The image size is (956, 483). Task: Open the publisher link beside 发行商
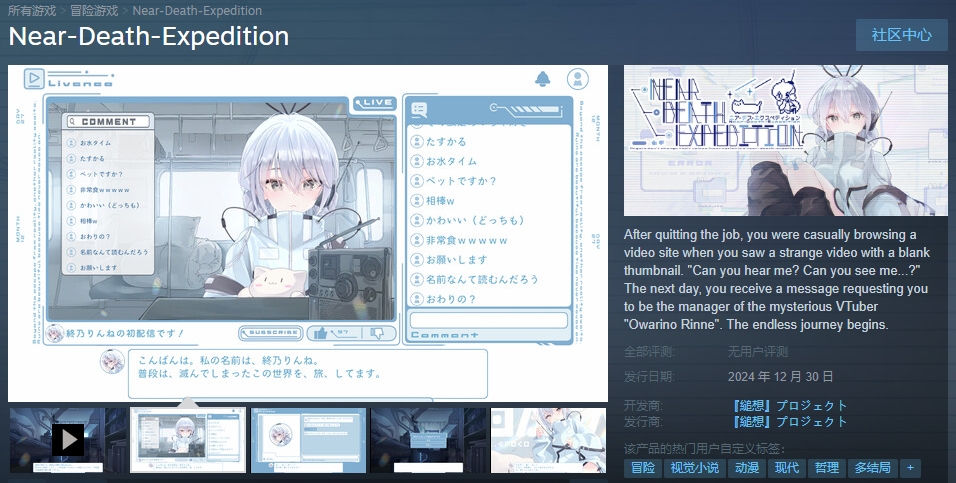790,421
